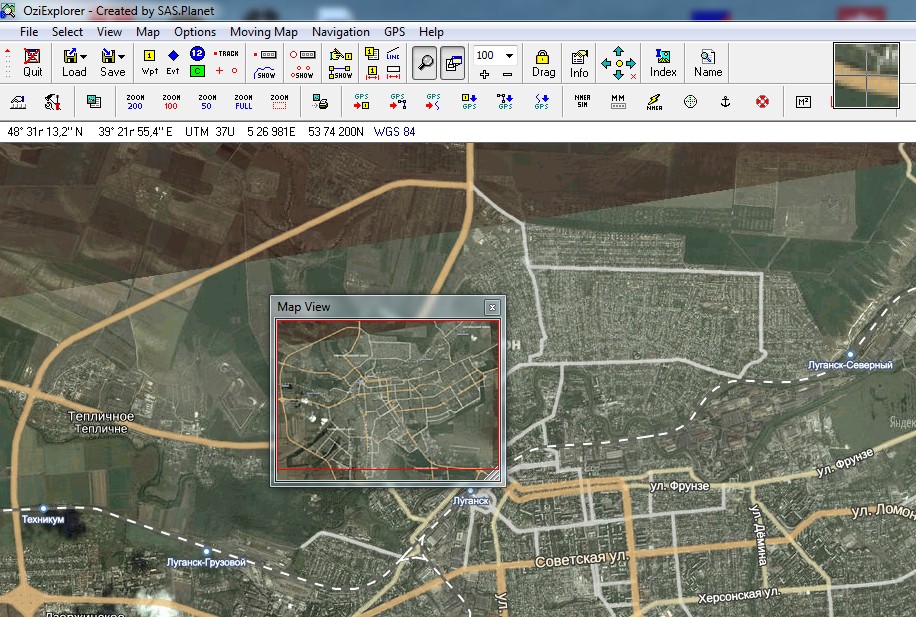
Task: Toggle the magnifier zoom window button
Action: (x=426, y=62)
